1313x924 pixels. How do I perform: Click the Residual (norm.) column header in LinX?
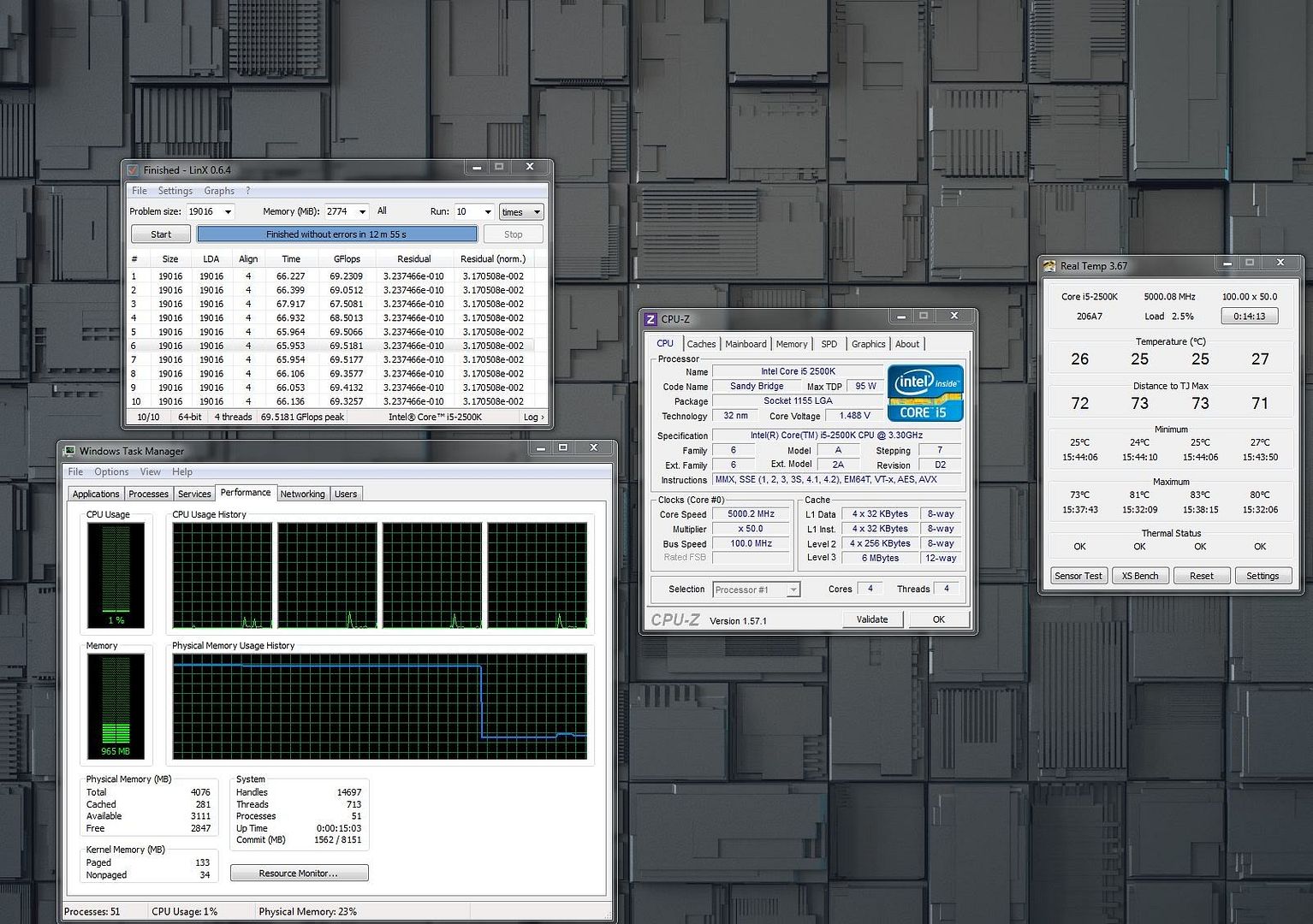pyautogui.click(x=493, y=258)
